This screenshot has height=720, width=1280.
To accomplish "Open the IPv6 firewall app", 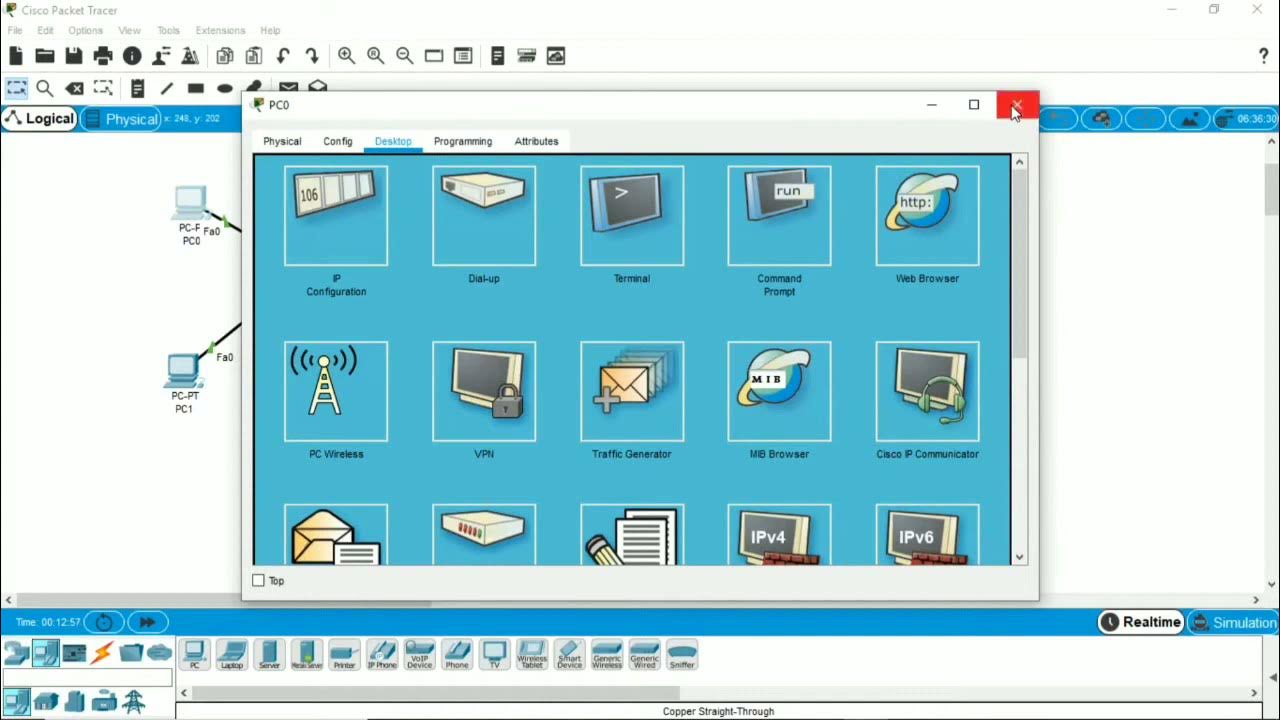I will (927, 535).
